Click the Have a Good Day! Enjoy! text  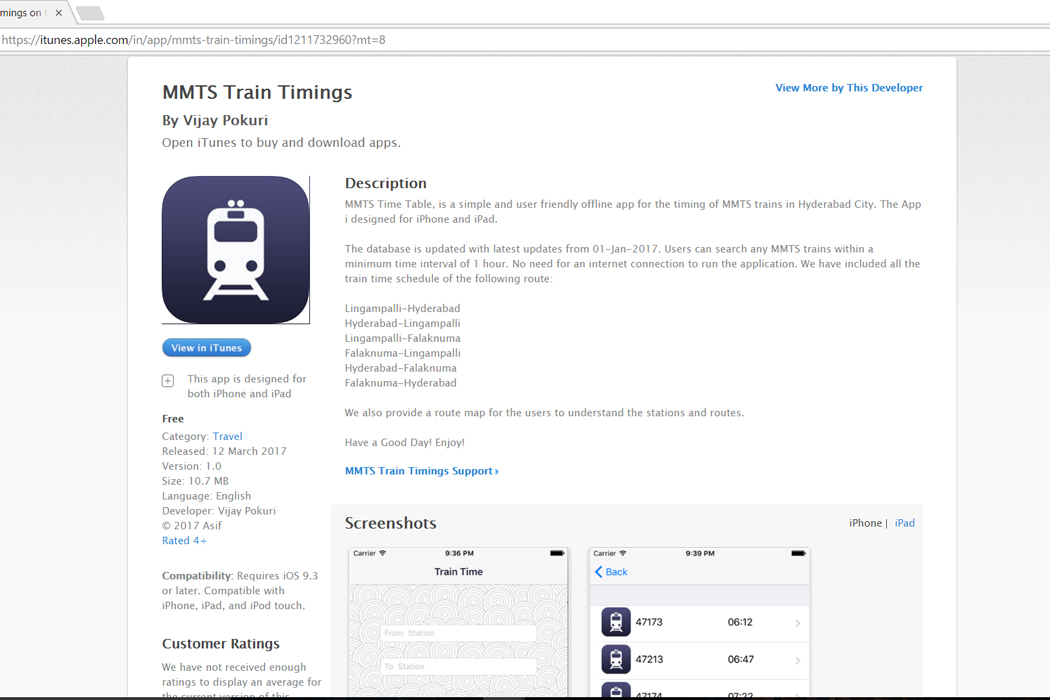click(404, 443)
